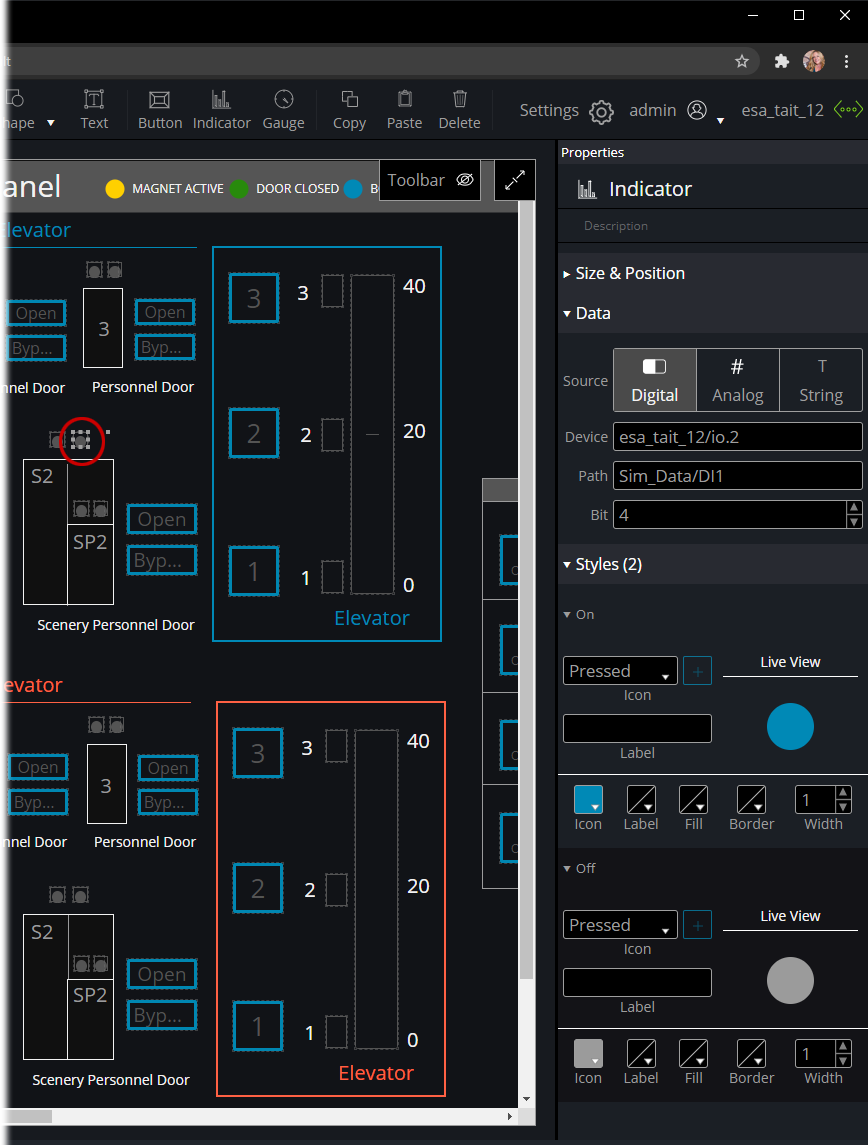Image resolution: width=868 pixels, height=1145 pixels.
Task: Click the esa_tait_12 connection icon
Action: pyautogui.click(x=848, y=110)
